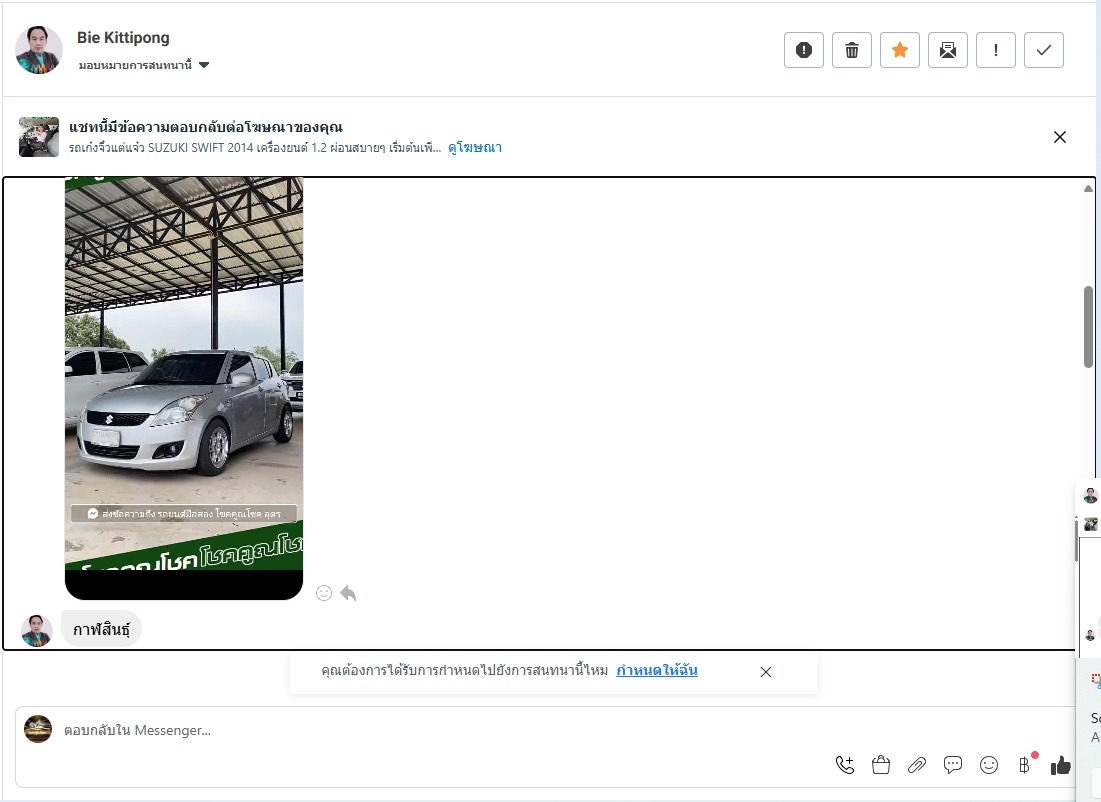
Task: React to car image with emoji
Action: (324, 593)
